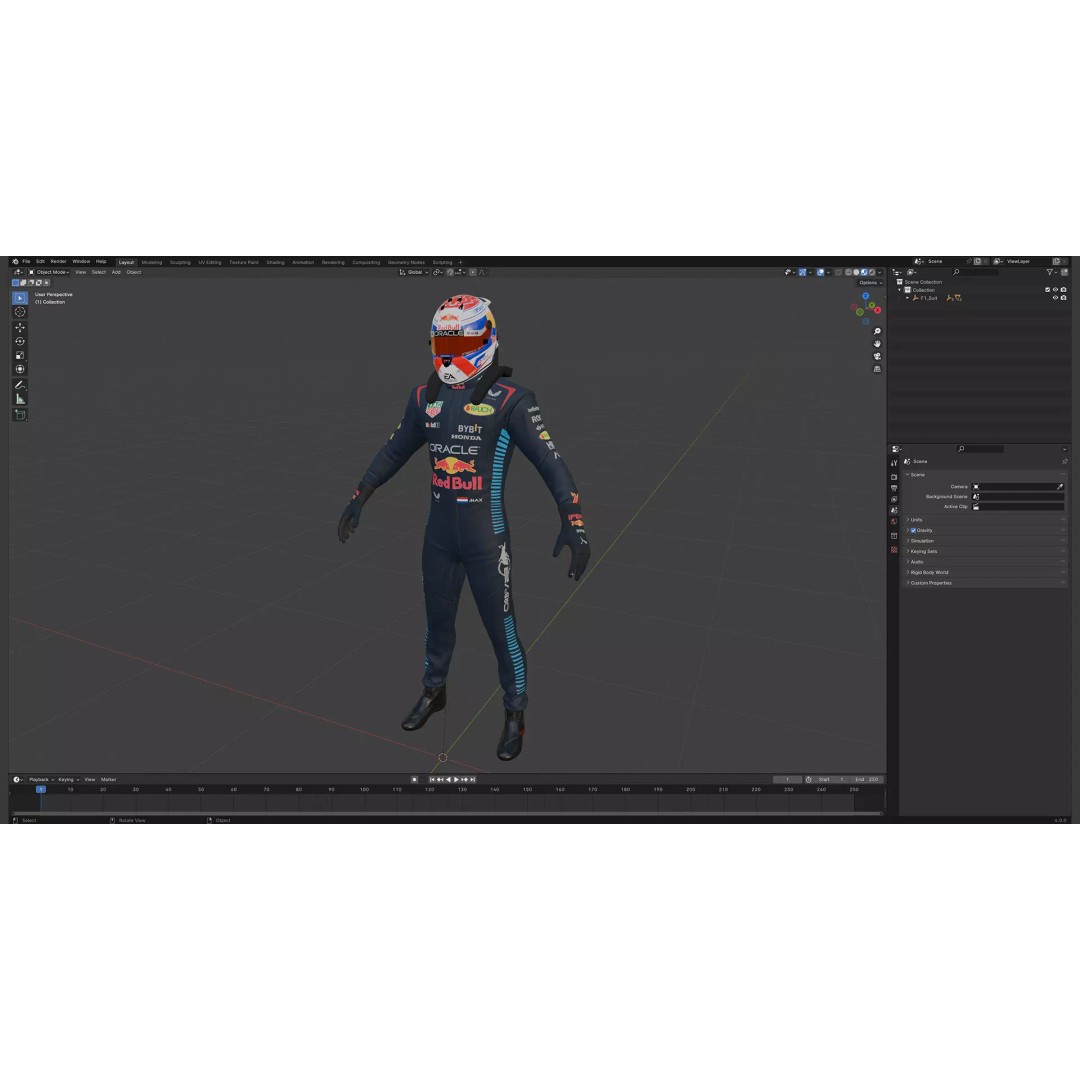Disable F1_Suit in renders camera toggle
The height and width of the screenshot is (1080, 1080).
pos(1063,298)
